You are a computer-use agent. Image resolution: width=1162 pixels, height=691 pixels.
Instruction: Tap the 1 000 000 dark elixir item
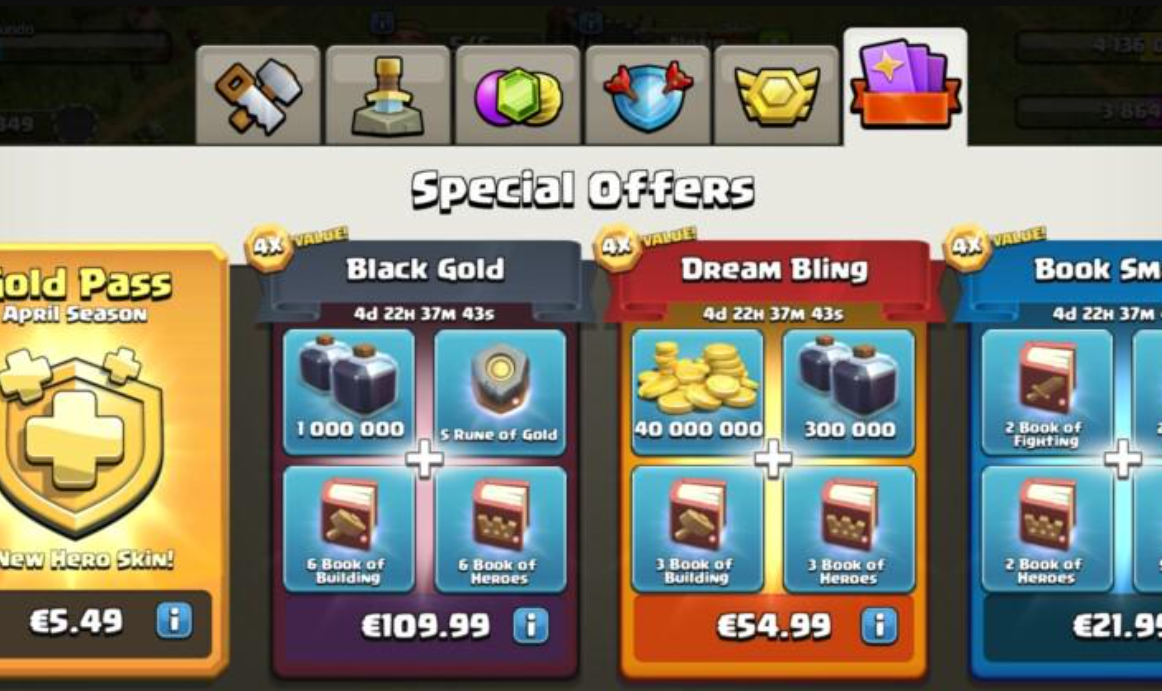(x=349, y=392)
